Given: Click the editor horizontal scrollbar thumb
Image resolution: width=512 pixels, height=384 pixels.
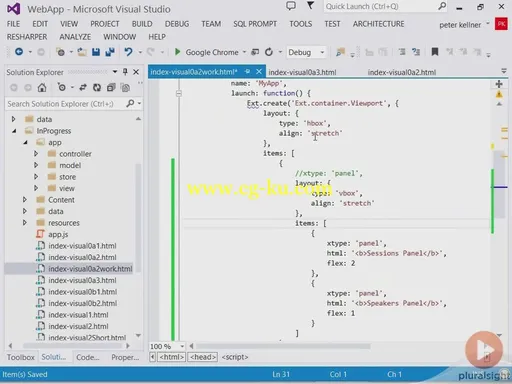Looking at the screenshot, I should pyautogui.click(x=283, y=346).
